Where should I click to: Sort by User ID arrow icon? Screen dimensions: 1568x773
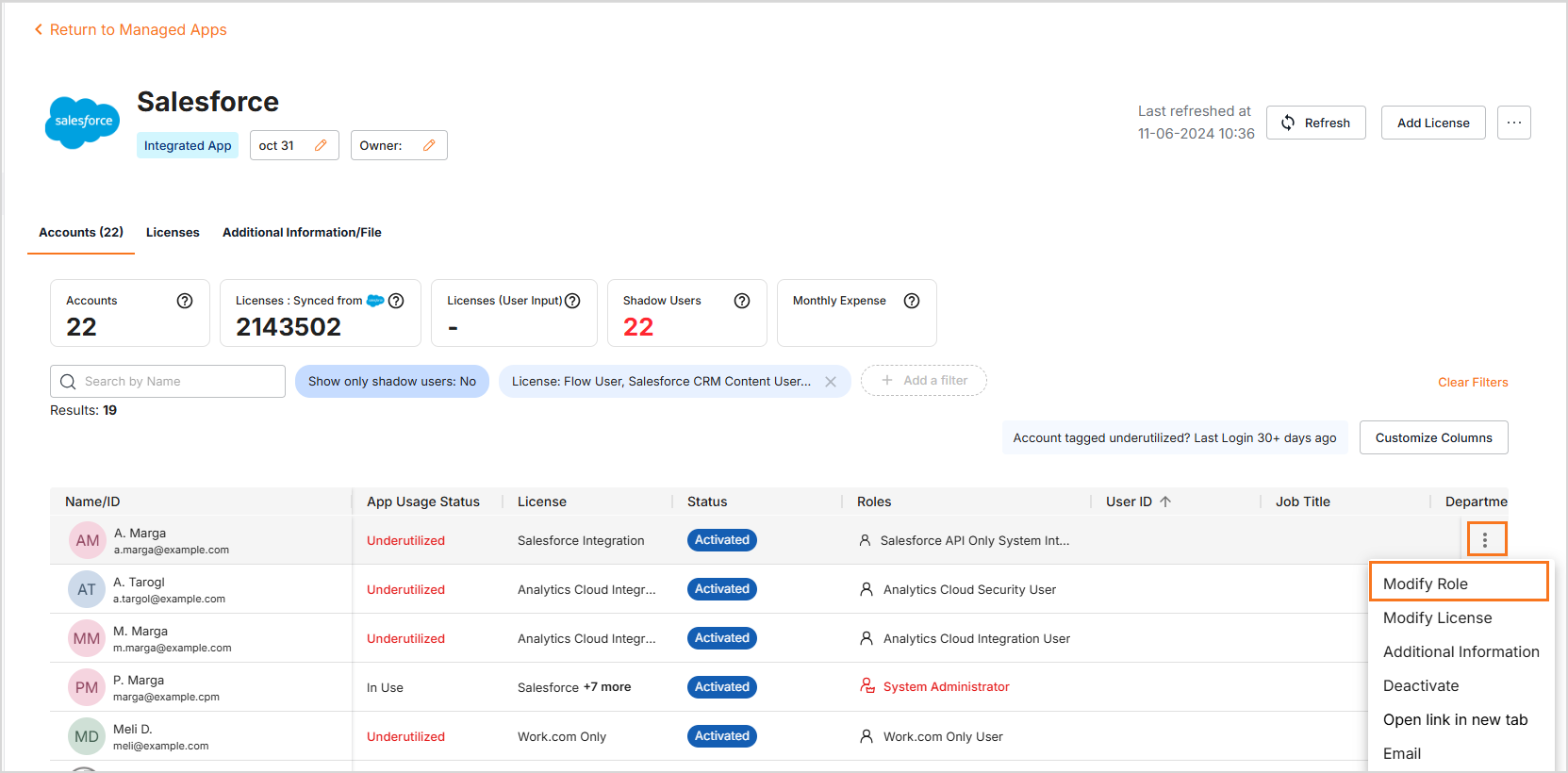coord(1165,502)
